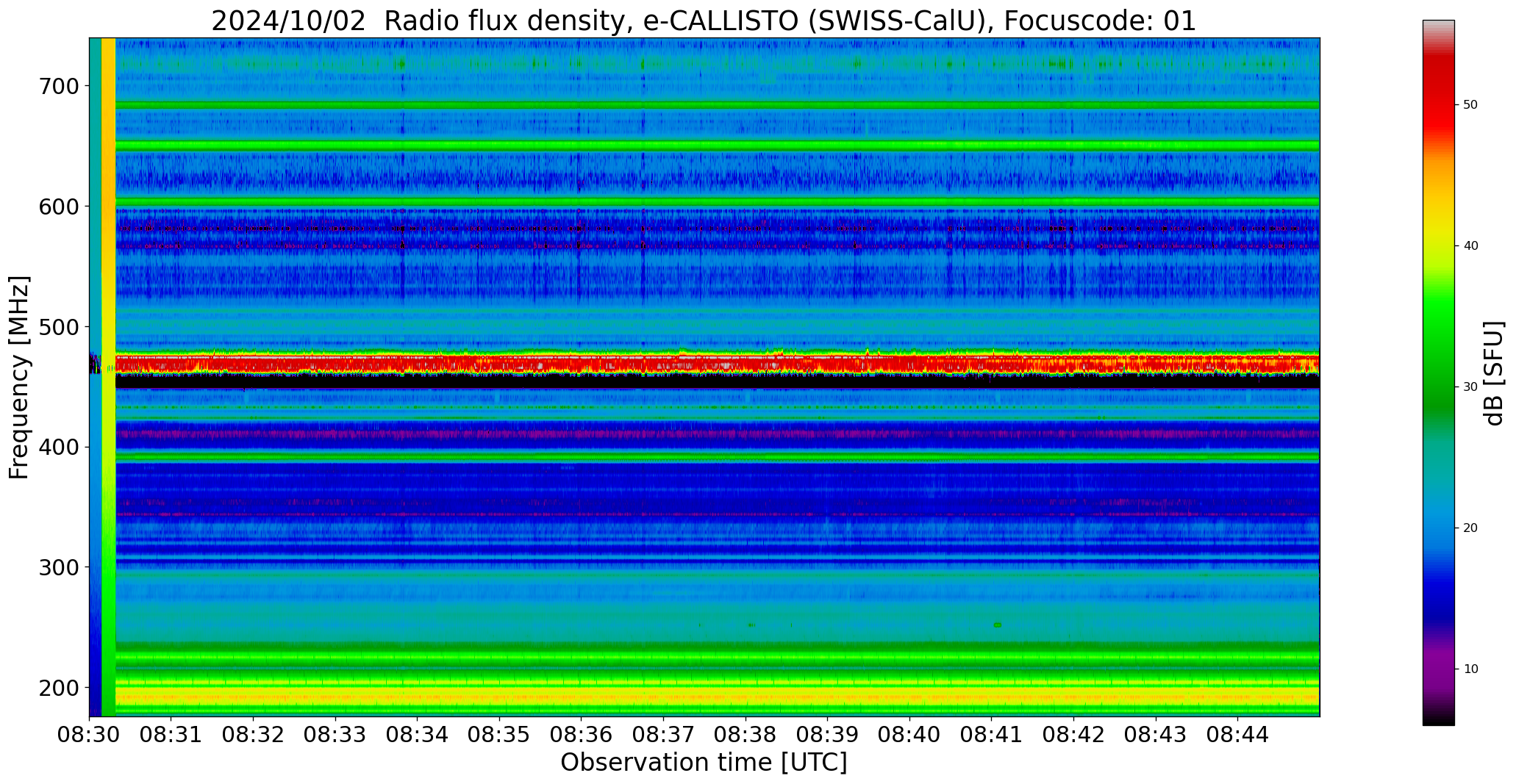Image resolution: width=1516 pixels, height=784 pixels.
Task: Click the plot title mentioning e-CALLISTO
Action: click(x=704, y=21)
